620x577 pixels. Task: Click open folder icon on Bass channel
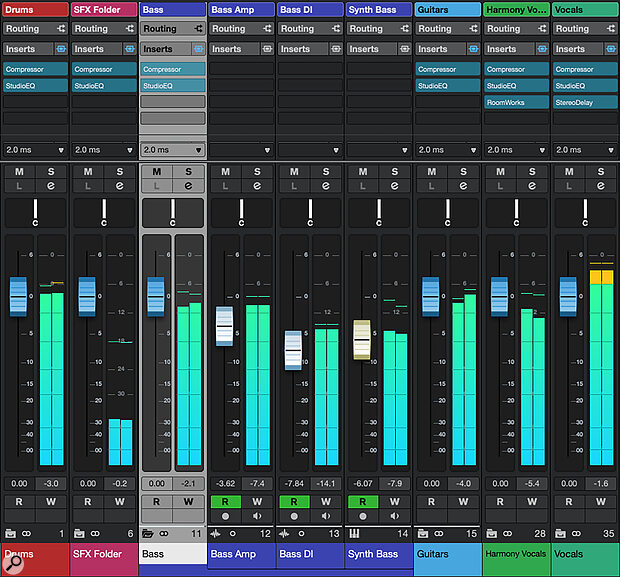click(x=147, y=533)
